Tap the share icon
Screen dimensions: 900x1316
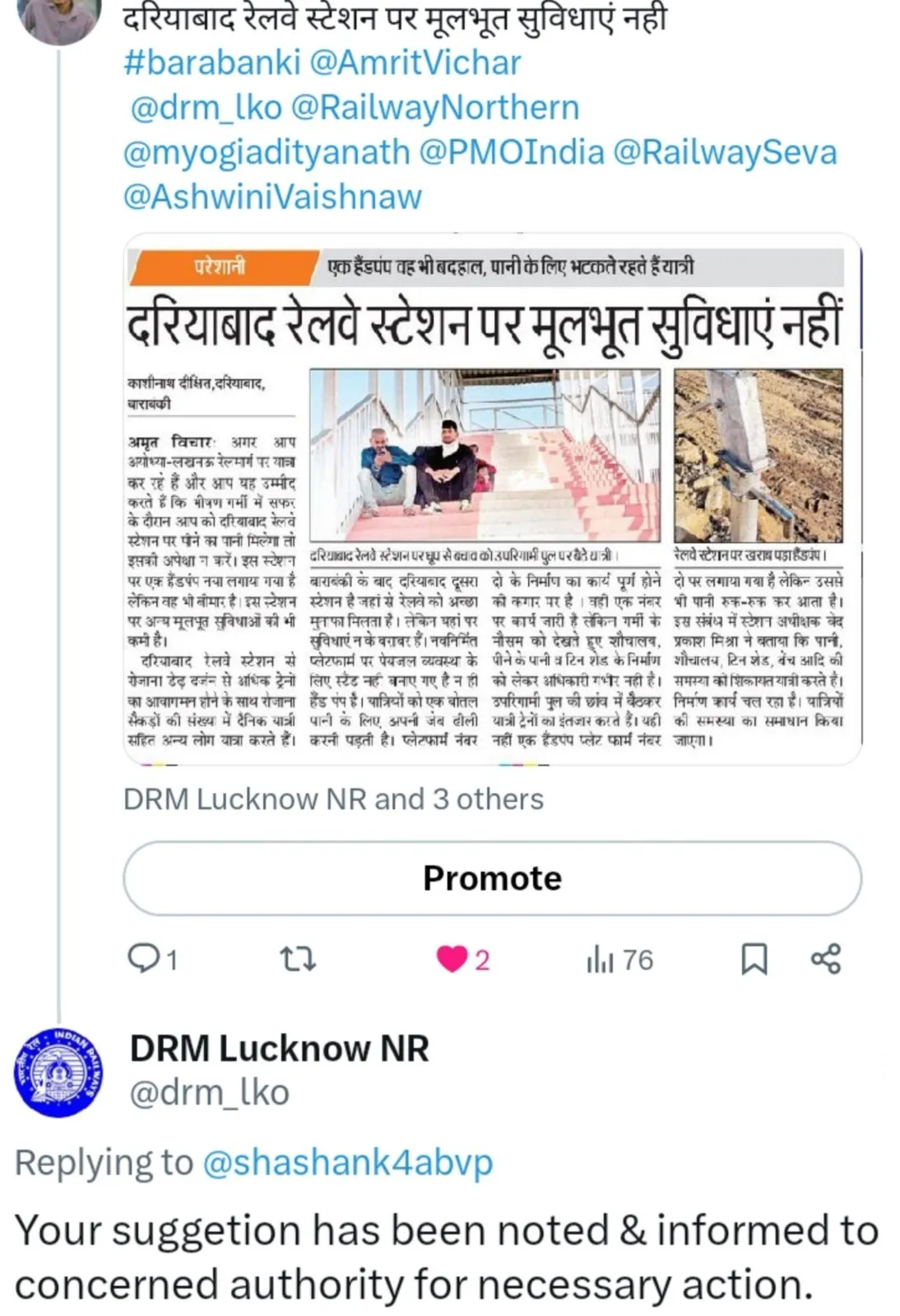(825, 959)
